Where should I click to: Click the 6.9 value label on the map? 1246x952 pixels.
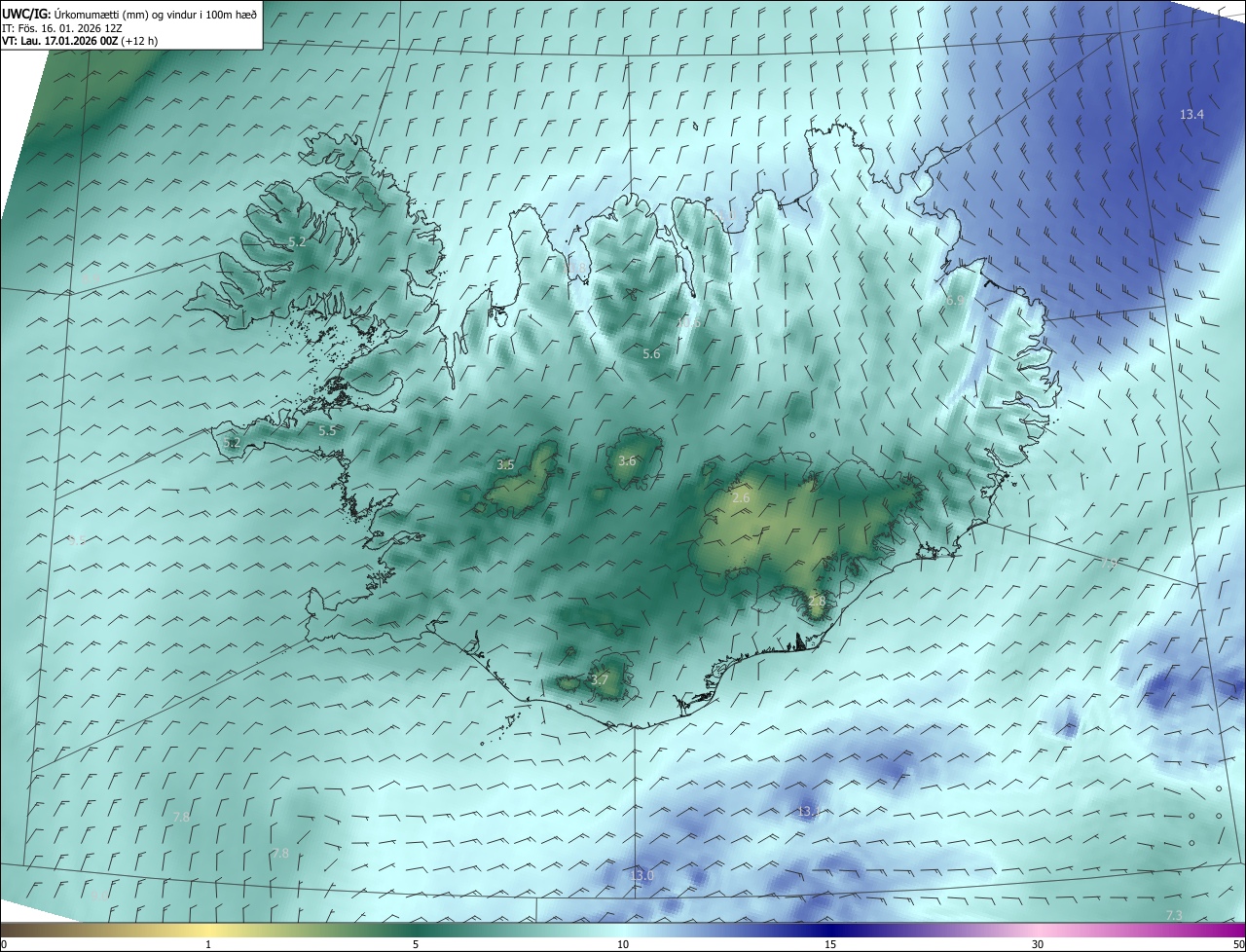point(955,301)
